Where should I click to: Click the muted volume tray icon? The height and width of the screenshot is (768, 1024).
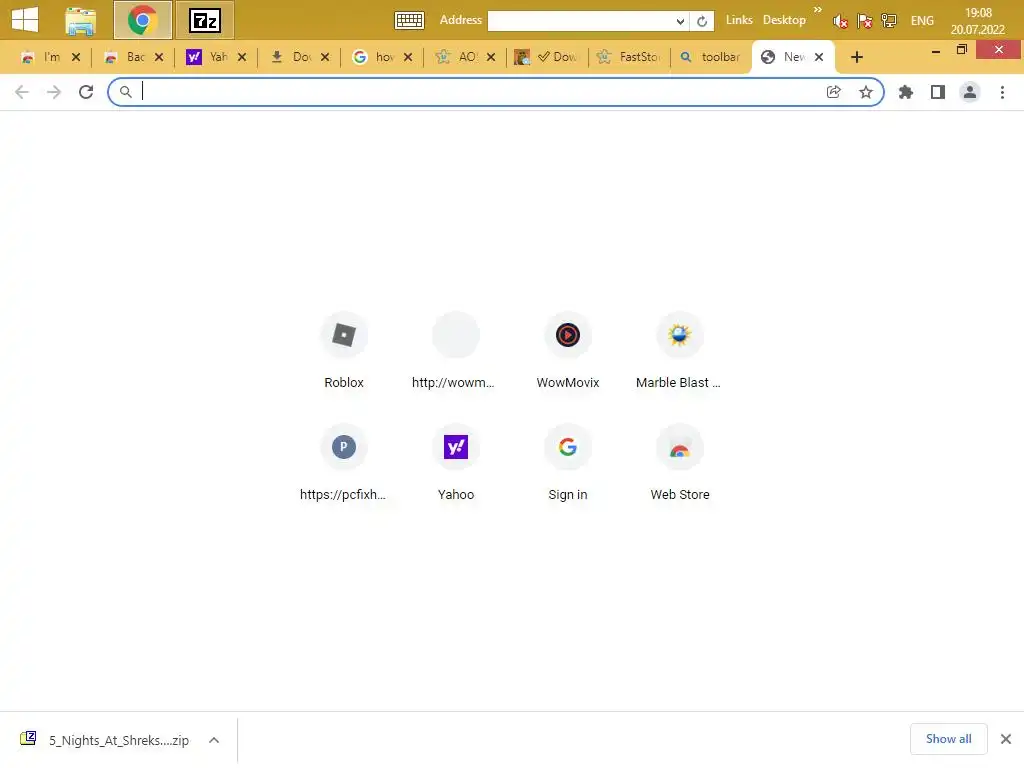840,21
